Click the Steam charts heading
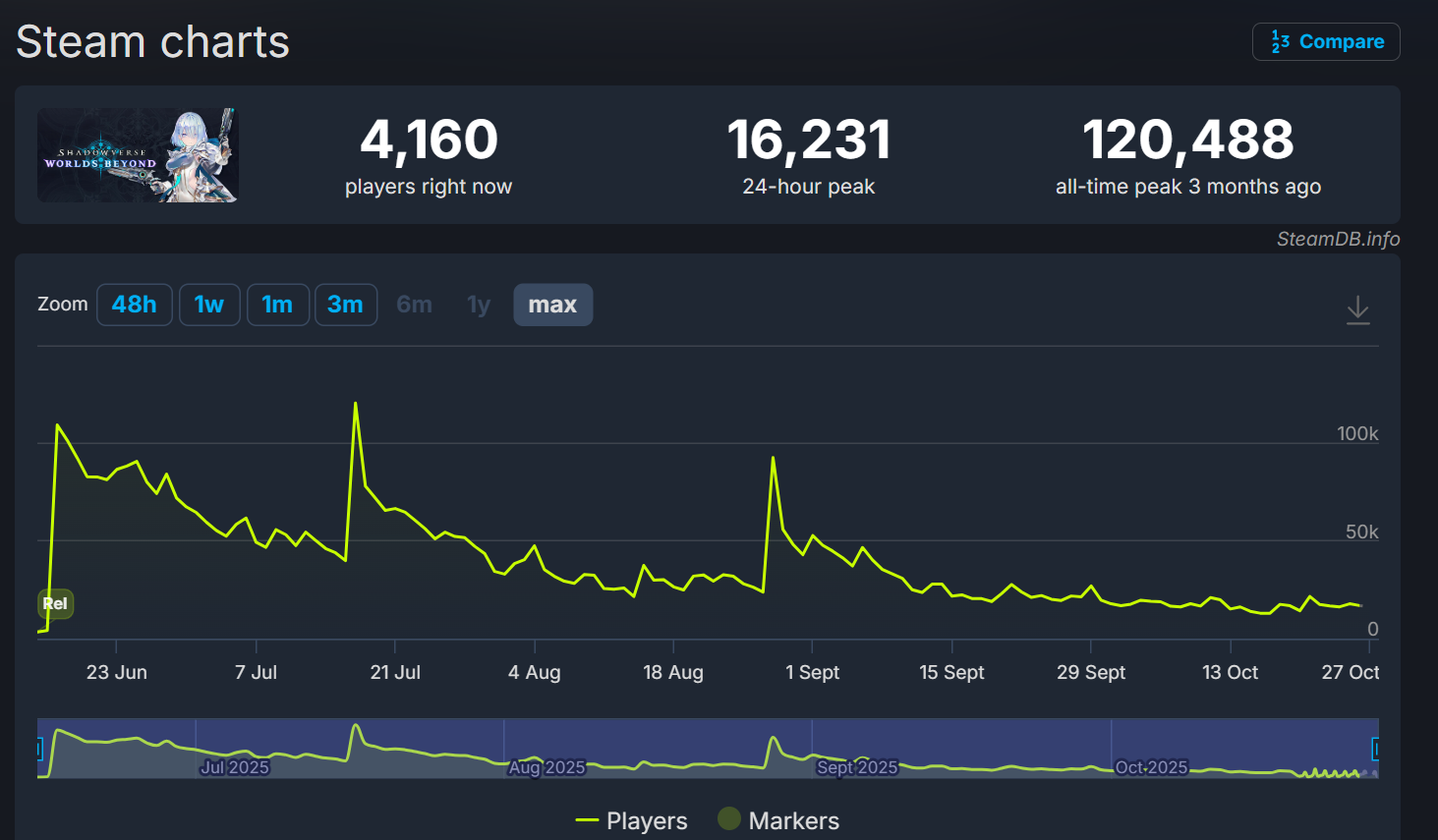 [153, 41]
